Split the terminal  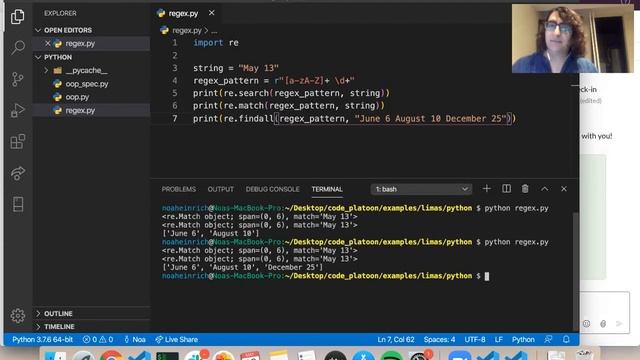(x=506, y=189)
